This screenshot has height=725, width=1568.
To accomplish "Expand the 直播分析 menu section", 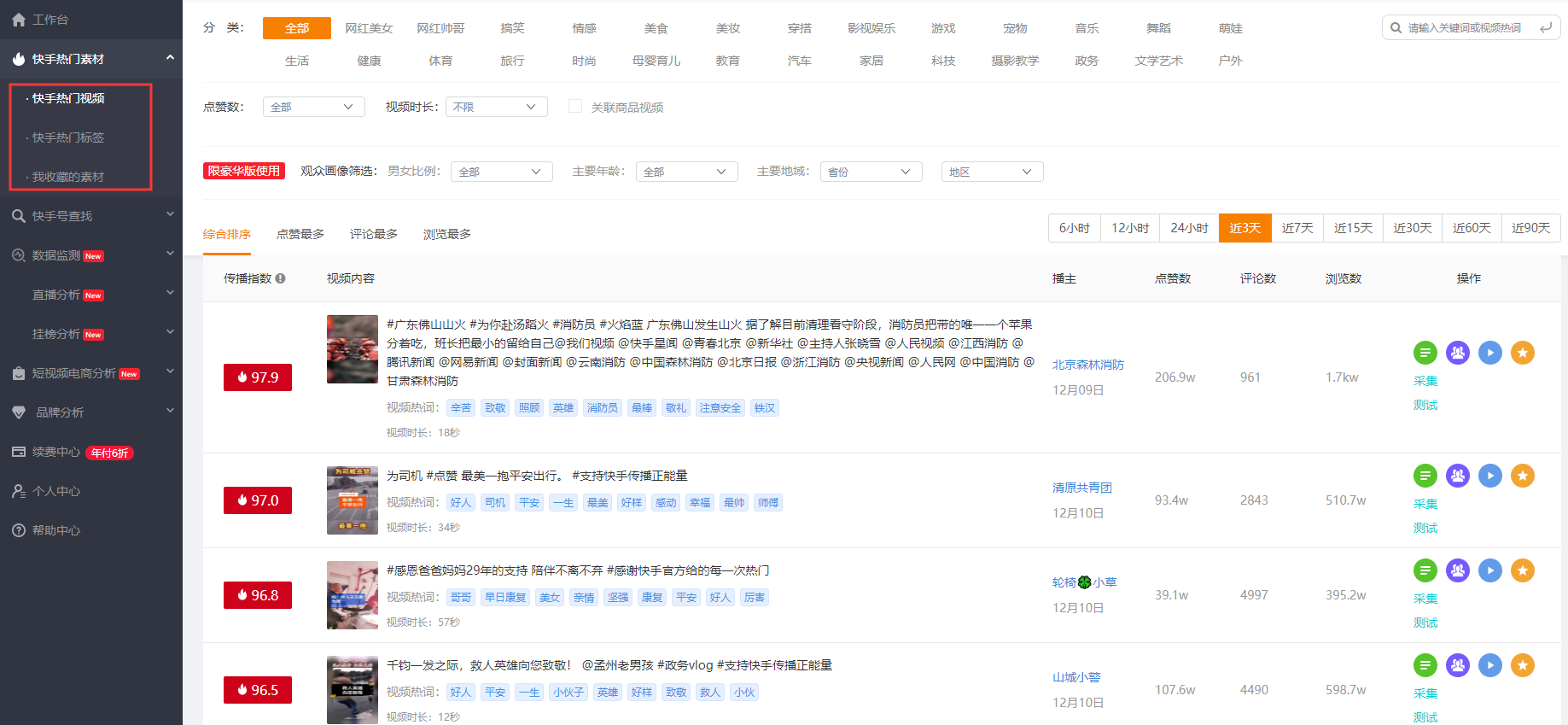I will point(170,293).
